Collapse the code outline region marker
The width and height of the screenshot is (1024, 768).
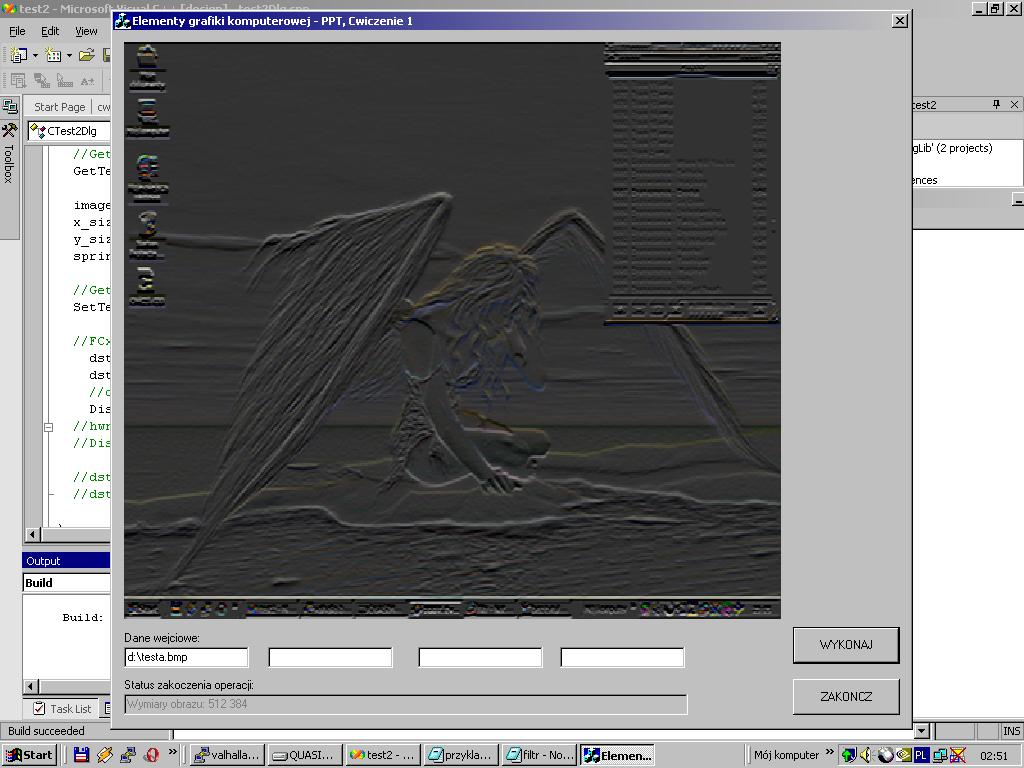[x=48, y=427]
